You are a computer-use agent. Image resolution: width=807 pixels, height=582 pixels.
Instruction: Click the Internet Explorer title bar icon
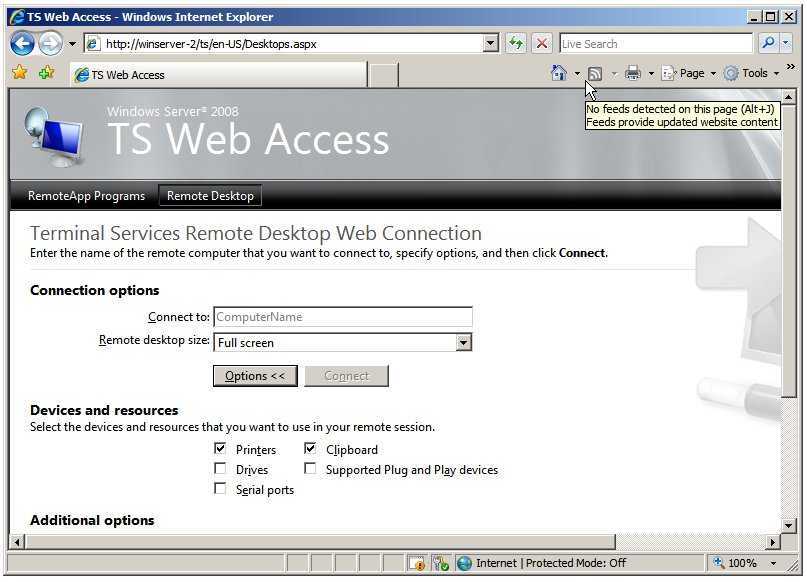point(17,17)
